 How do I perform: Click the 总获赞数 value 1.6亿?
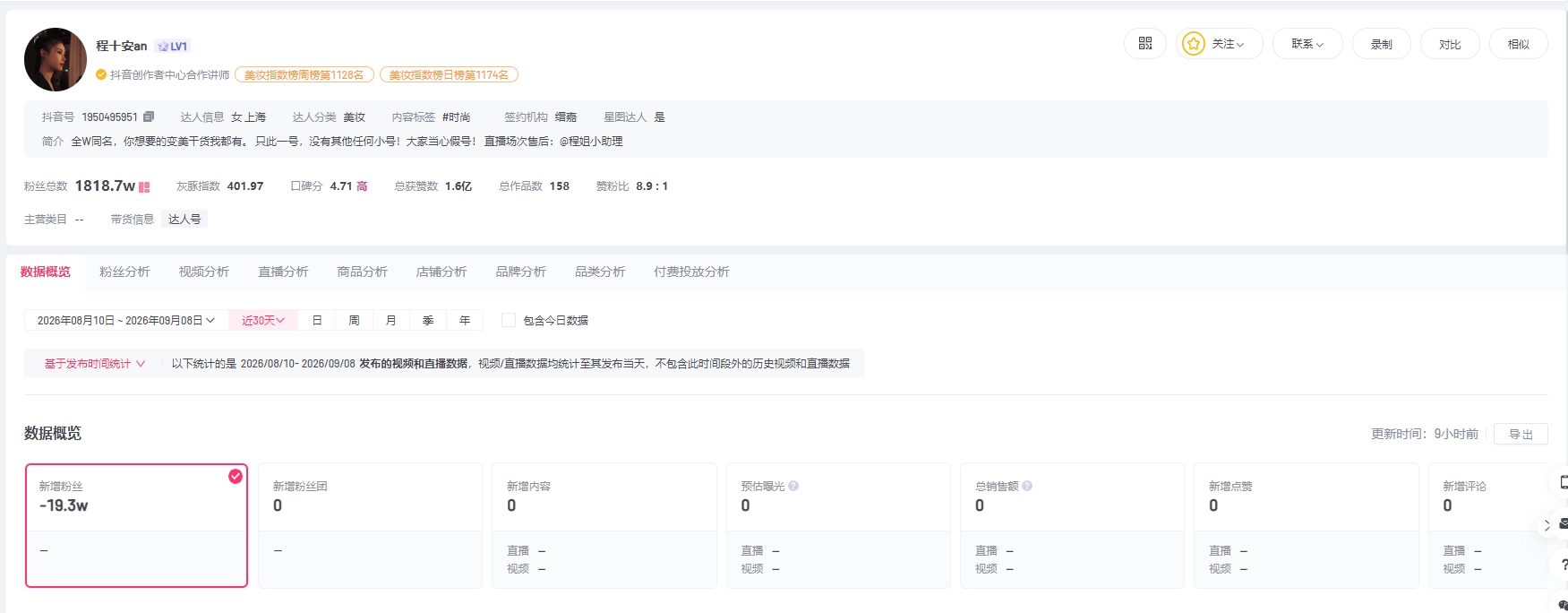pyautogui.click(x=458, y=186)
